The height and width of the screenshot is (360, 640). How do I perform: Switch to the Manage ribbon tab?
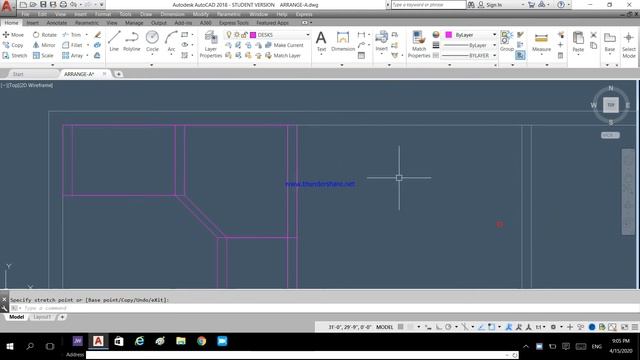click(x=134, y=23)
